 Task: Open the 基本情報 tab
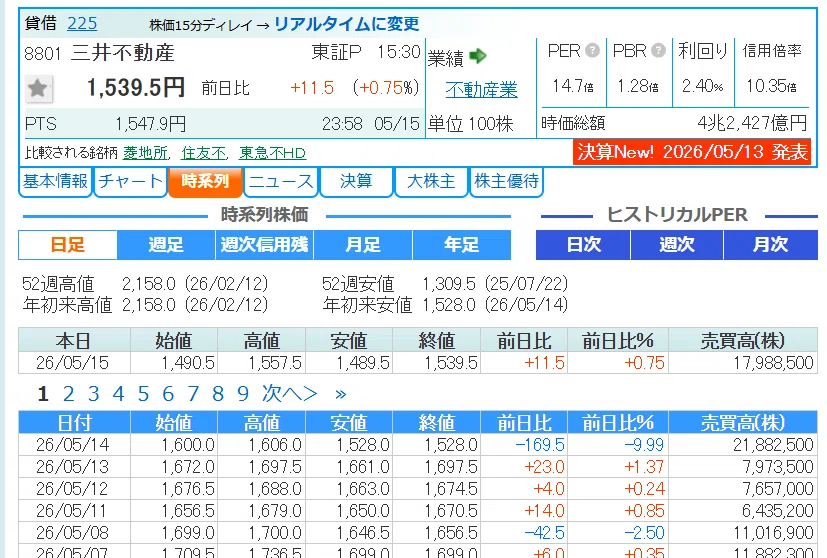(55, 181)
